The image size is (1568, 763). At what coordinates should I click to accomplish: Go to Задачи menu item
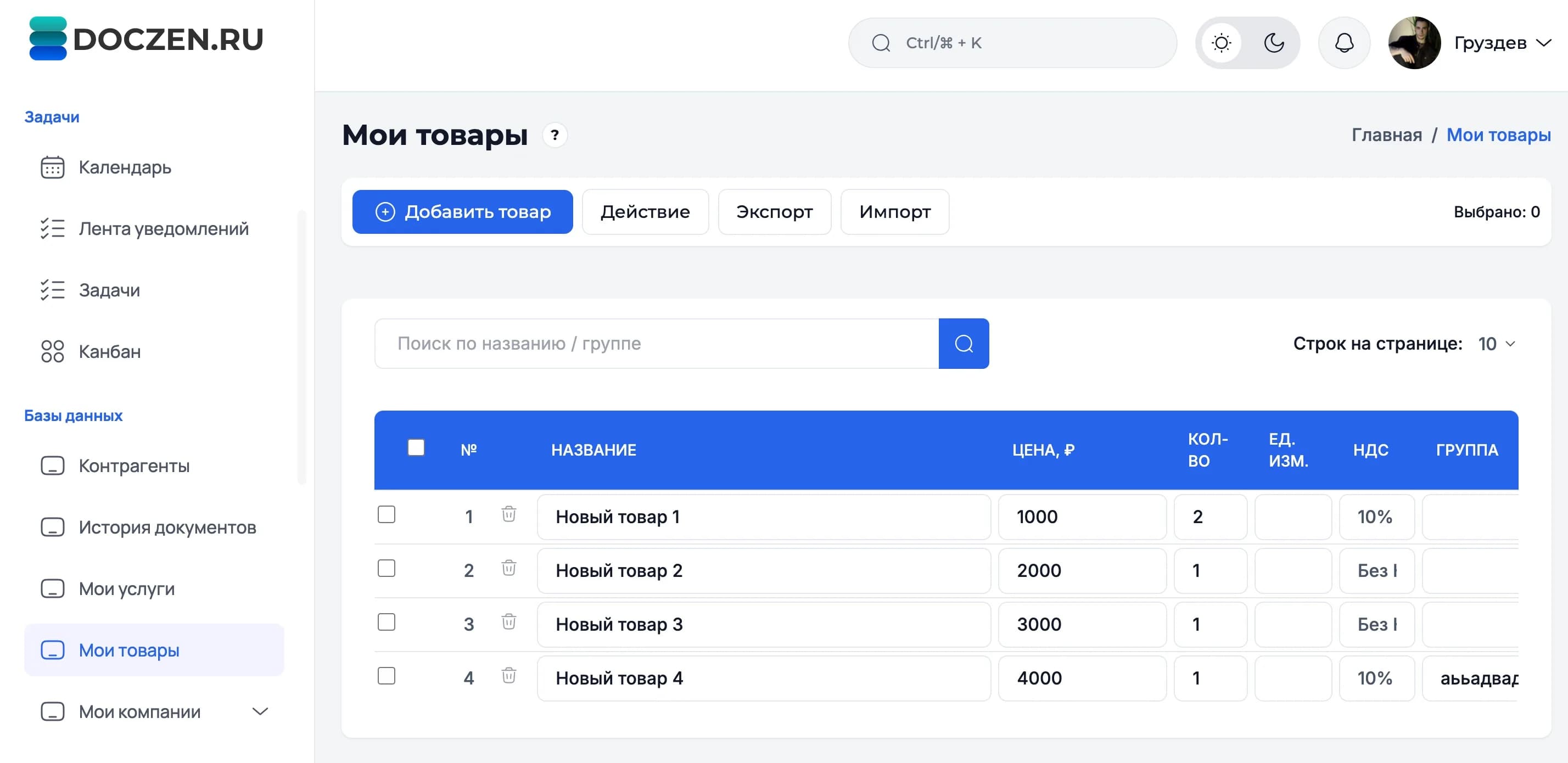[154, 290]
